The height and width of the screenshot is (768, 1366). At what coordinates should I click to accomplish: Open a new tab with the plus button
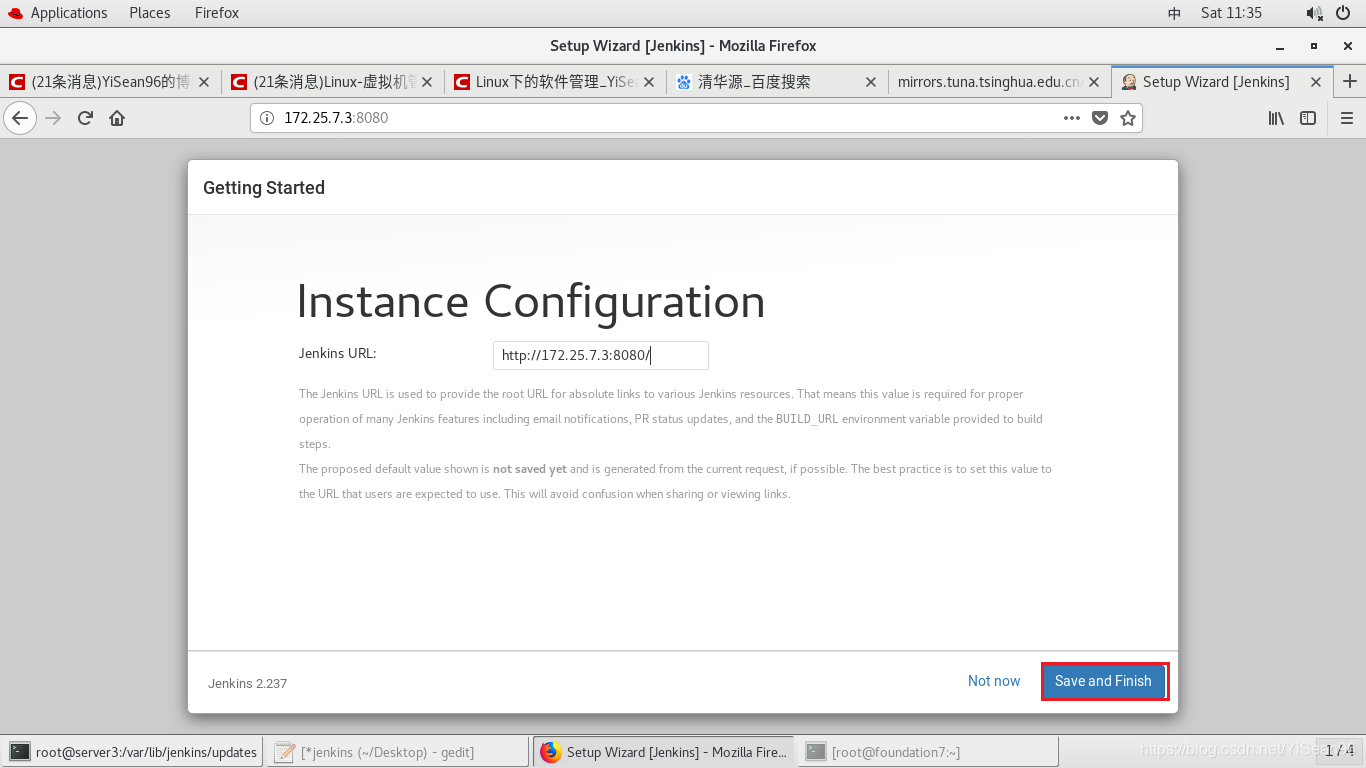click(x=1350, y=82)
